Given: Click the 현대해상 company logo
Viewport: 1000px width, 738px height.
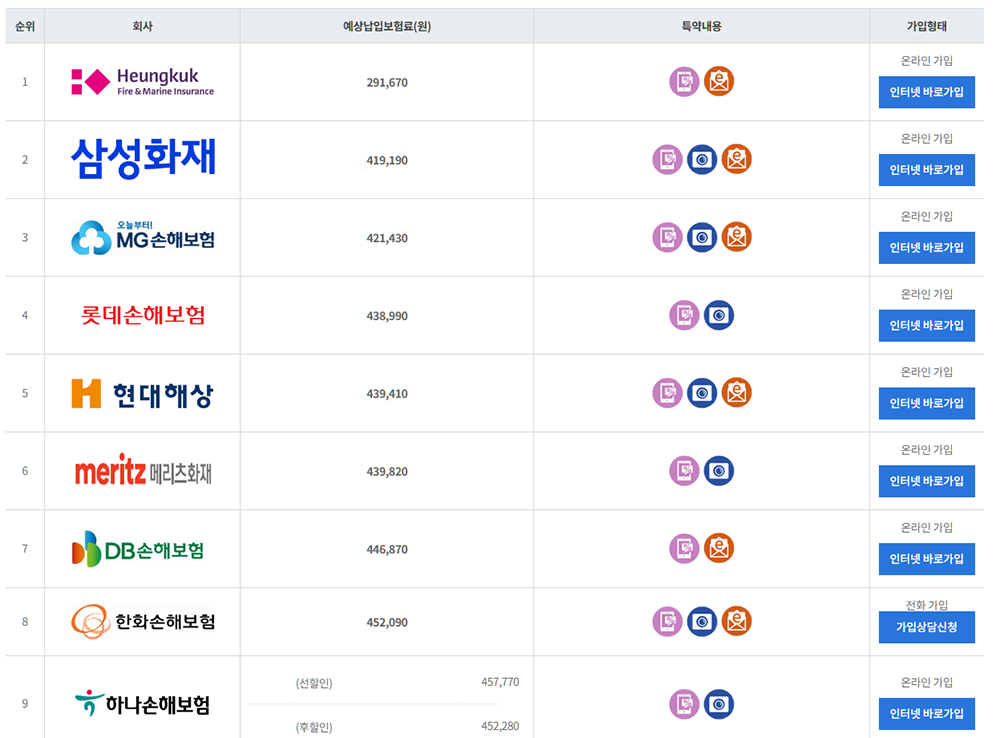Looking at the screenshot, I should click(143, 392).
